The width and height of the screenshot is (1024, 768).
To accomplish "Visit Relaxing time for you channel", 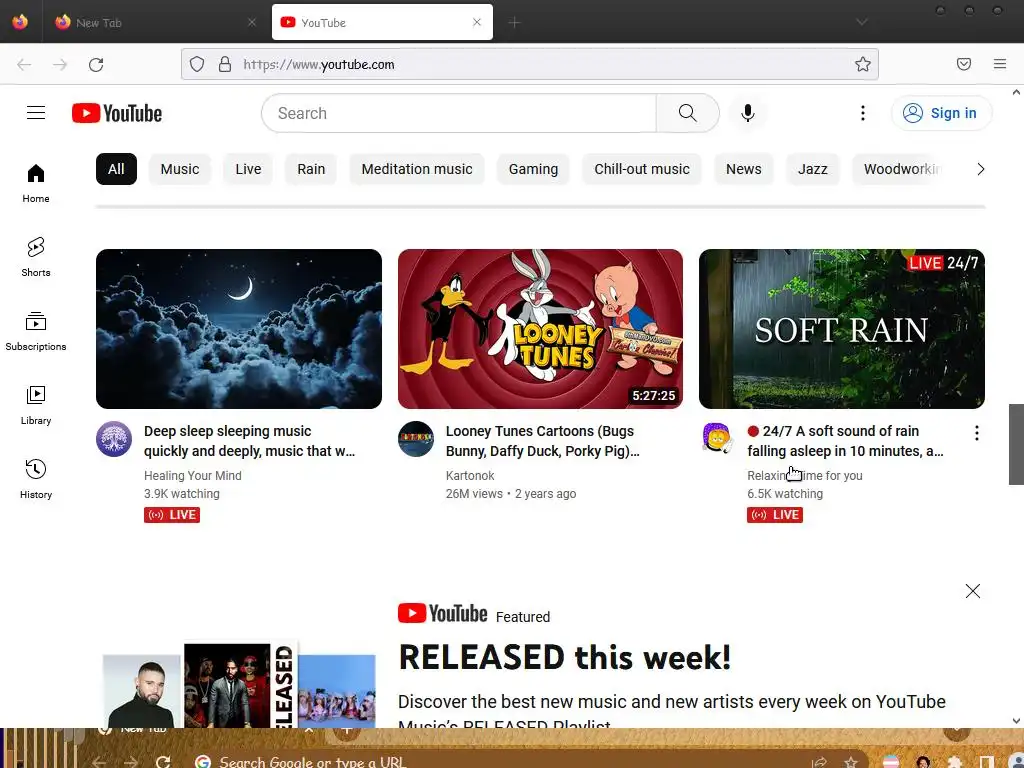I will coord(805,475).
